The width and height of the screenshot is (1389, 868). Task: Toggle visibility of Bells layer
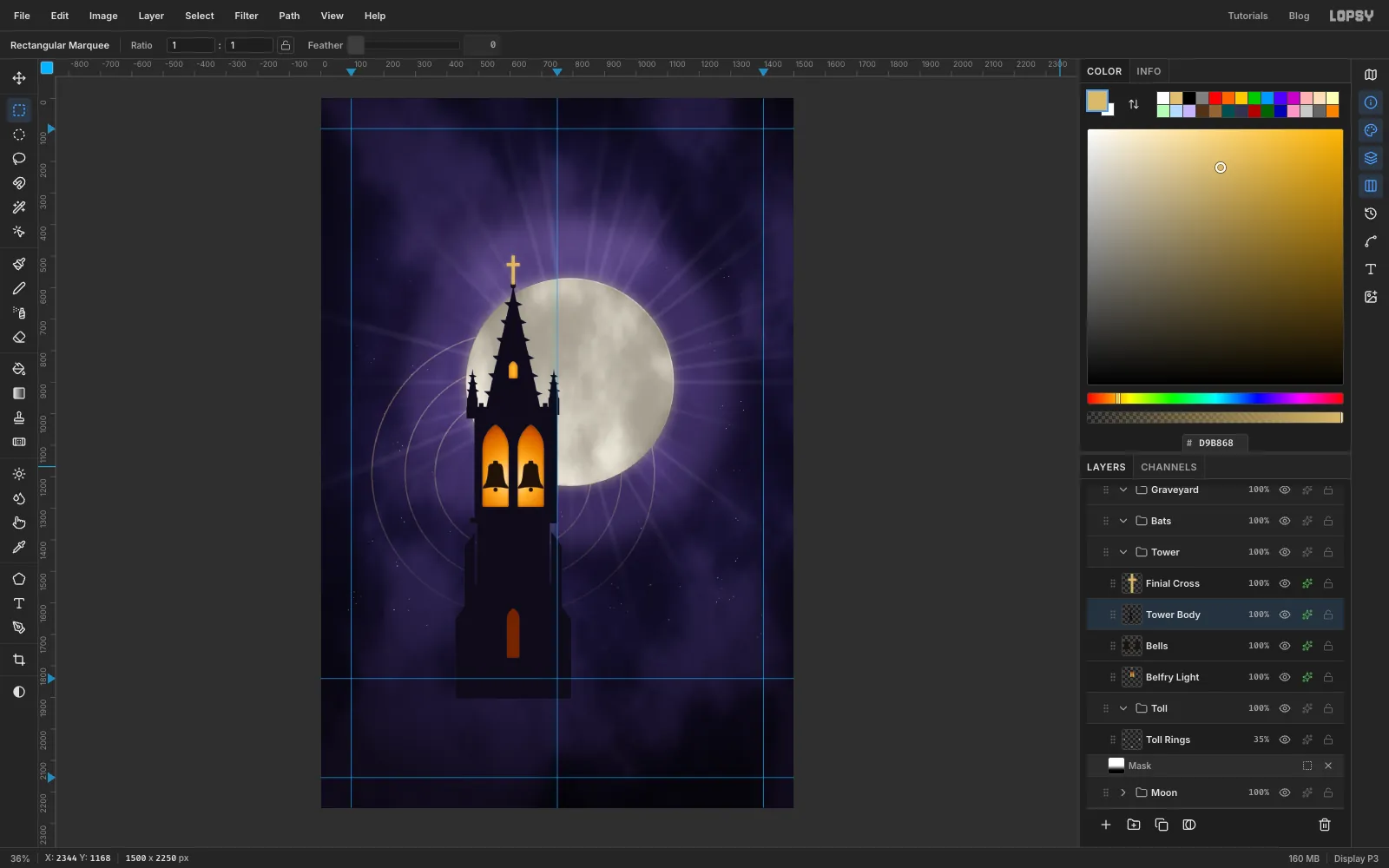tap(1285, 646)
